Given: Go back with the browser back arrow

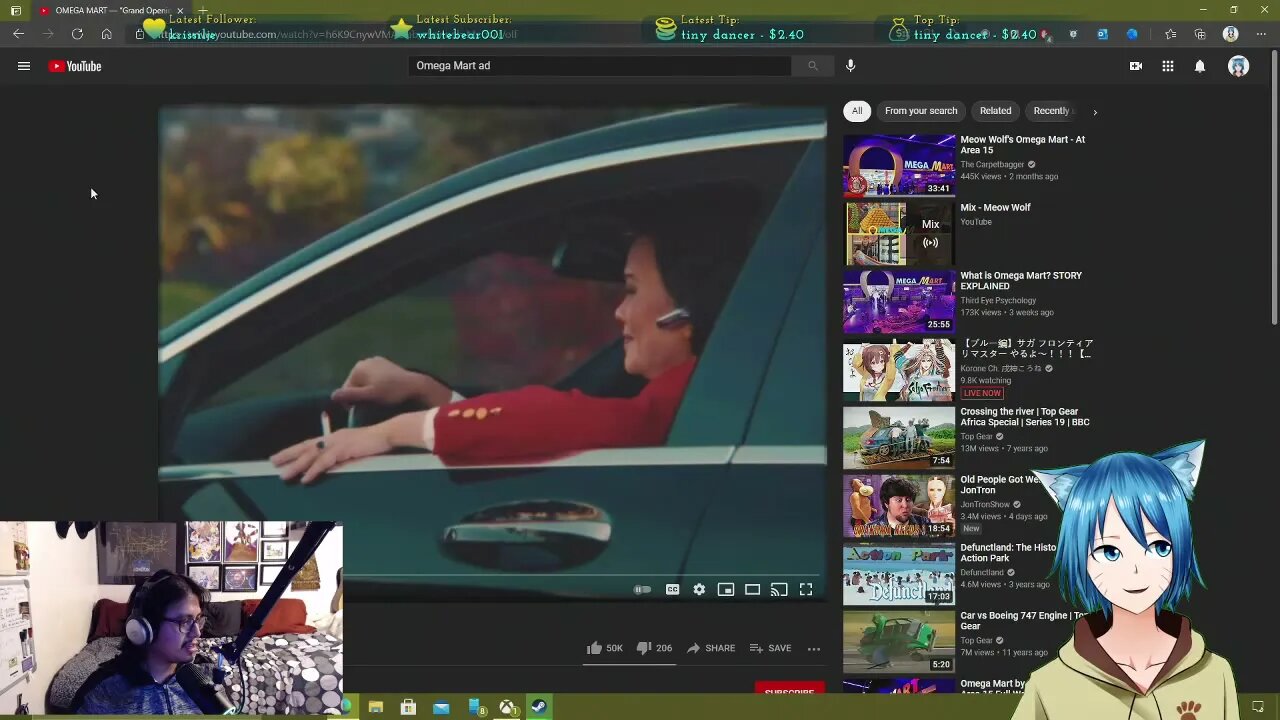Looking at the screenshot, I should coord(18,34).
